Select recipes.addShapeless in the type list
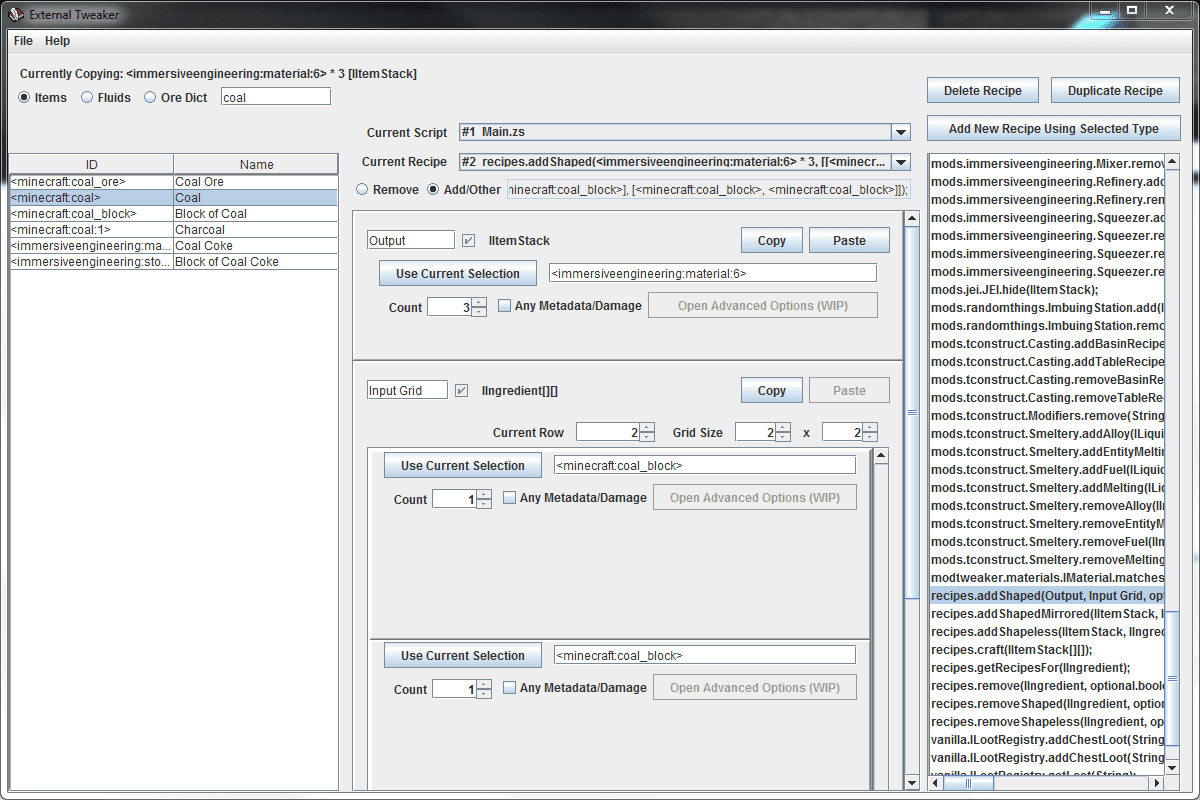 pyautogui.click(x=1047, y=632)
